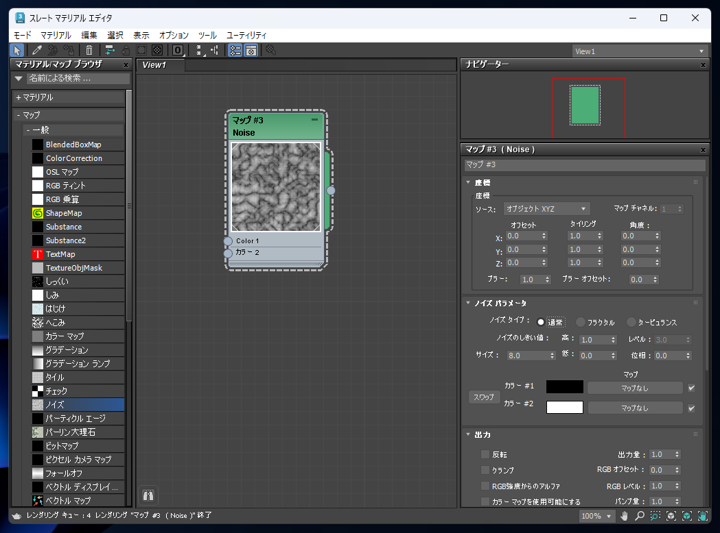Screen dimensions: 720x533
Task: Open the カラー #1 black color swatch
Action: click(x=564, y=387)
